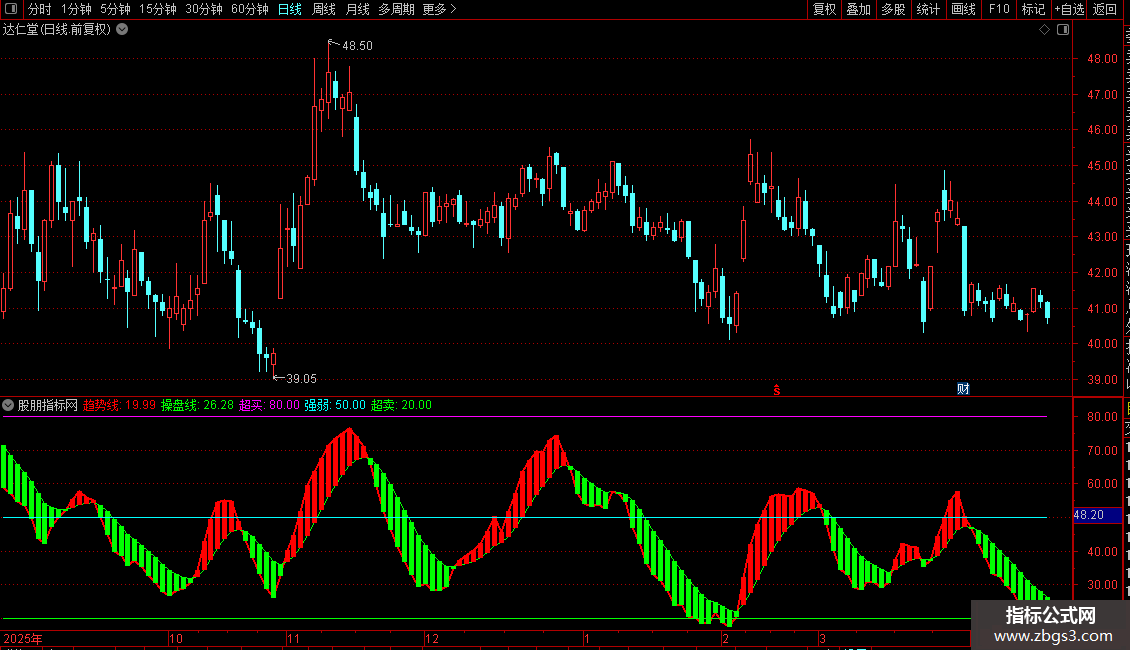Click the 48.00 price axis label
Image resolution: width=1130 pixels, height=650 pixels.
pos(1103,58)
